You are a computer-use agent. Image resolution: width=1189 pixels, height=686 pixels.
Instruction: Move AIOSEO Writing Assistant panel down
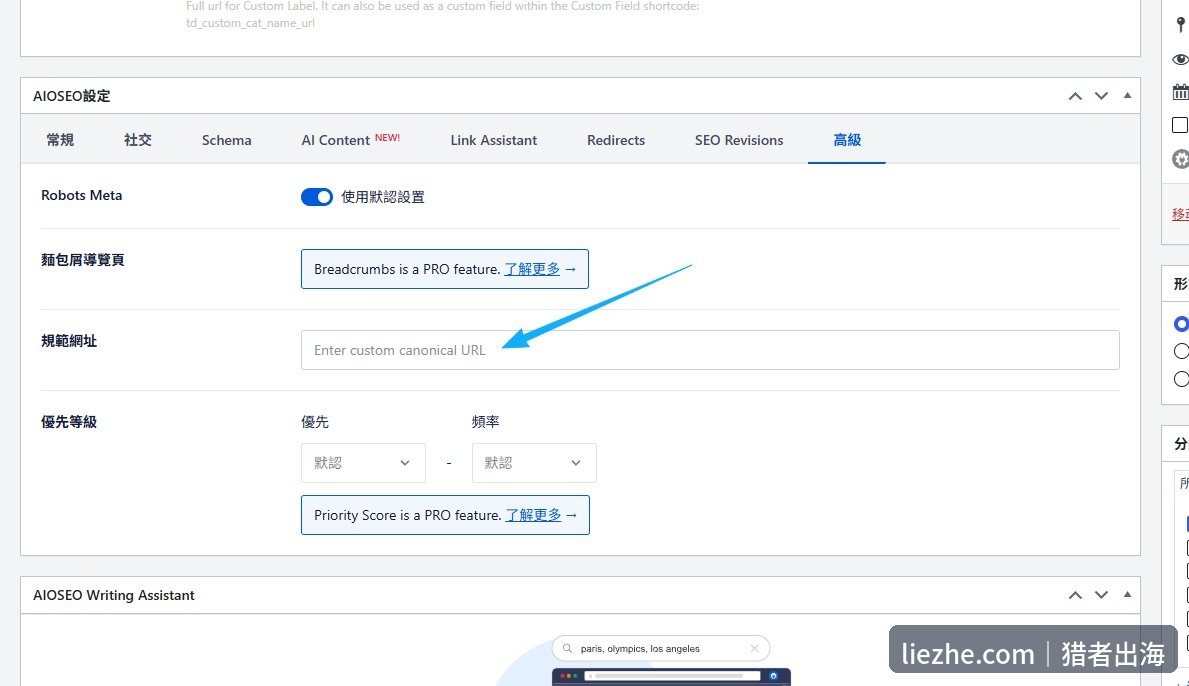click(x=1101, y=595)
